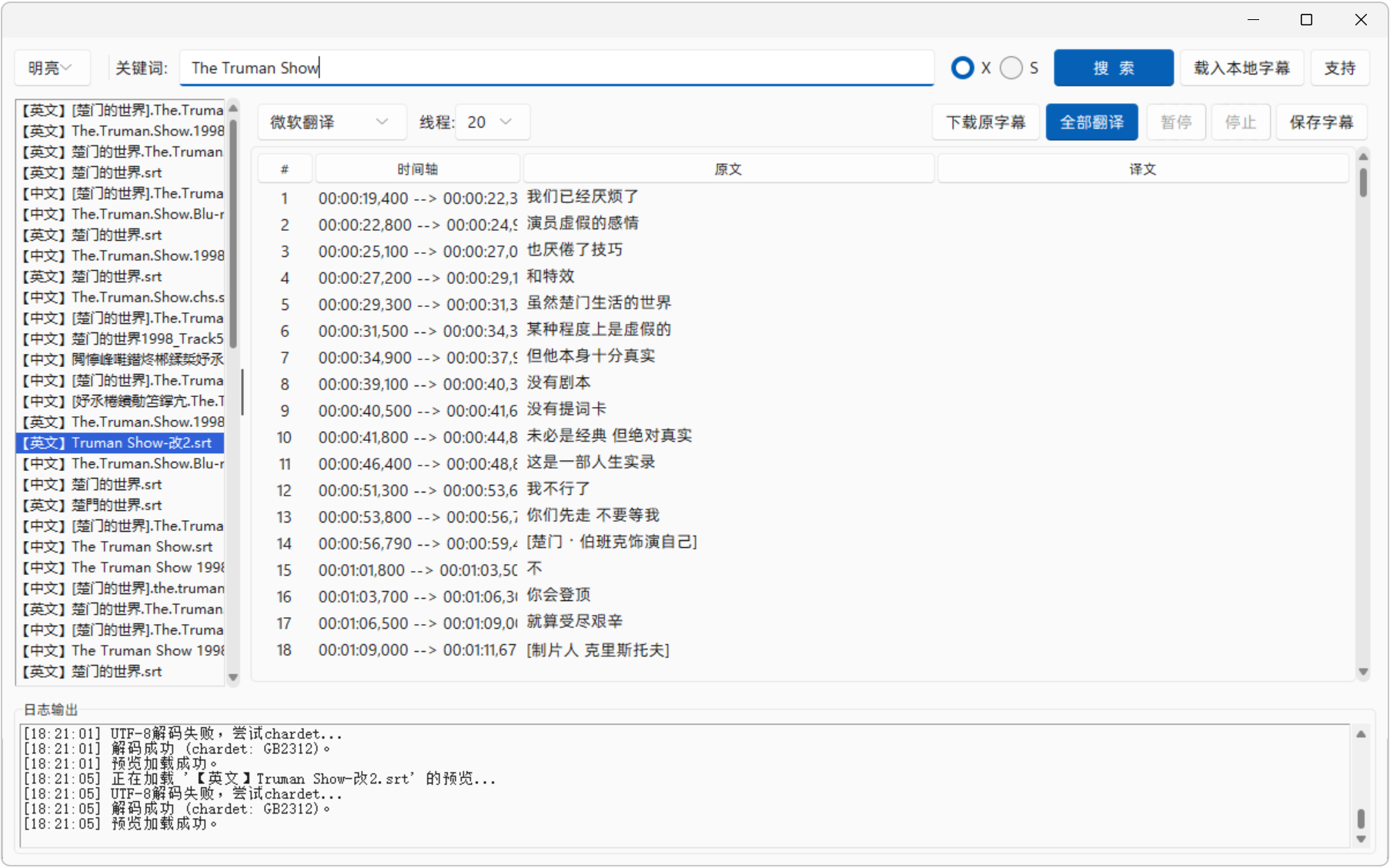Click the 译文 column header
The image size is (1390, 868).
(x=1143, y=169)
